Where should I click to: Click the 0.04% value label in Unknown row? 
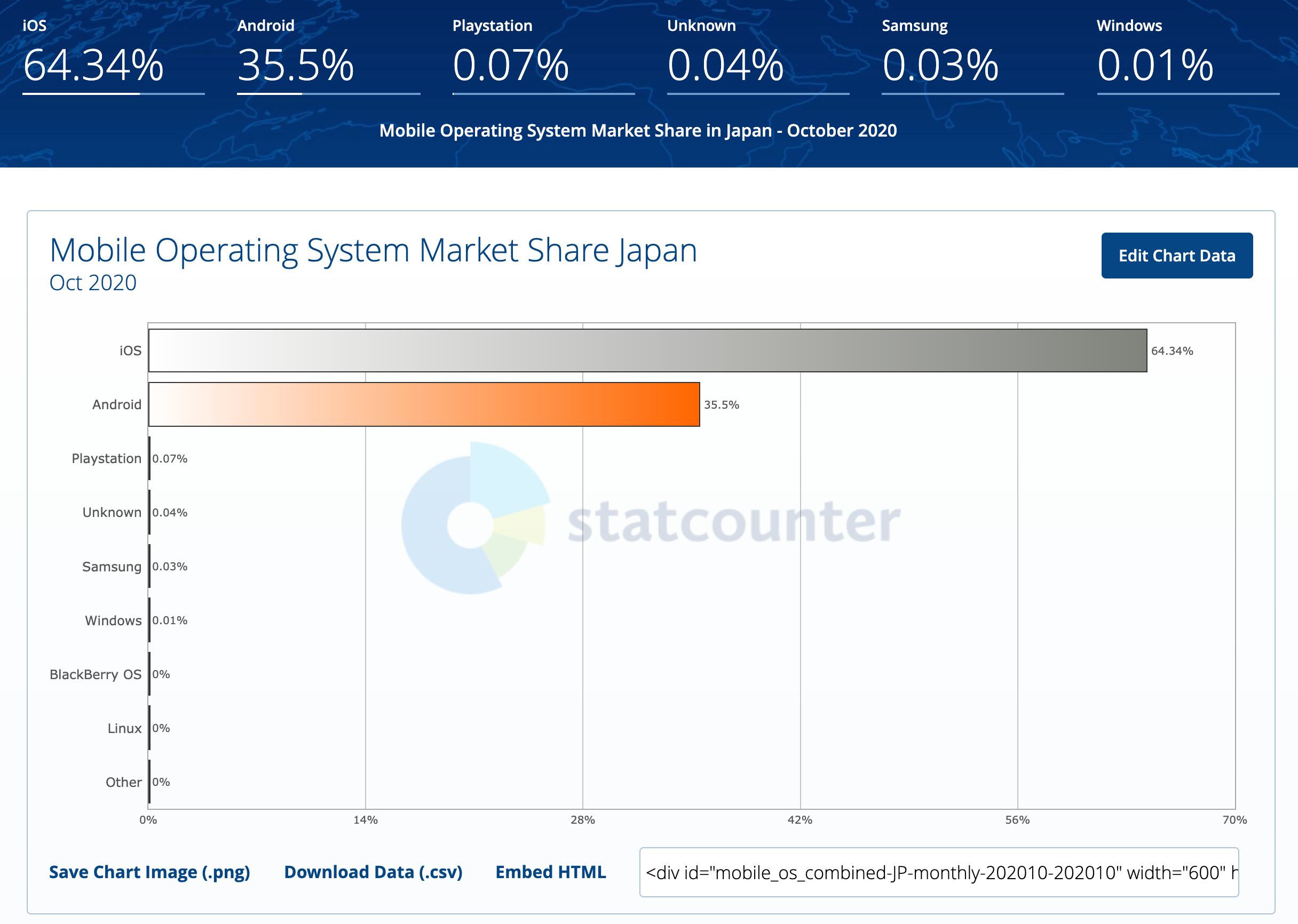(170, 512)
